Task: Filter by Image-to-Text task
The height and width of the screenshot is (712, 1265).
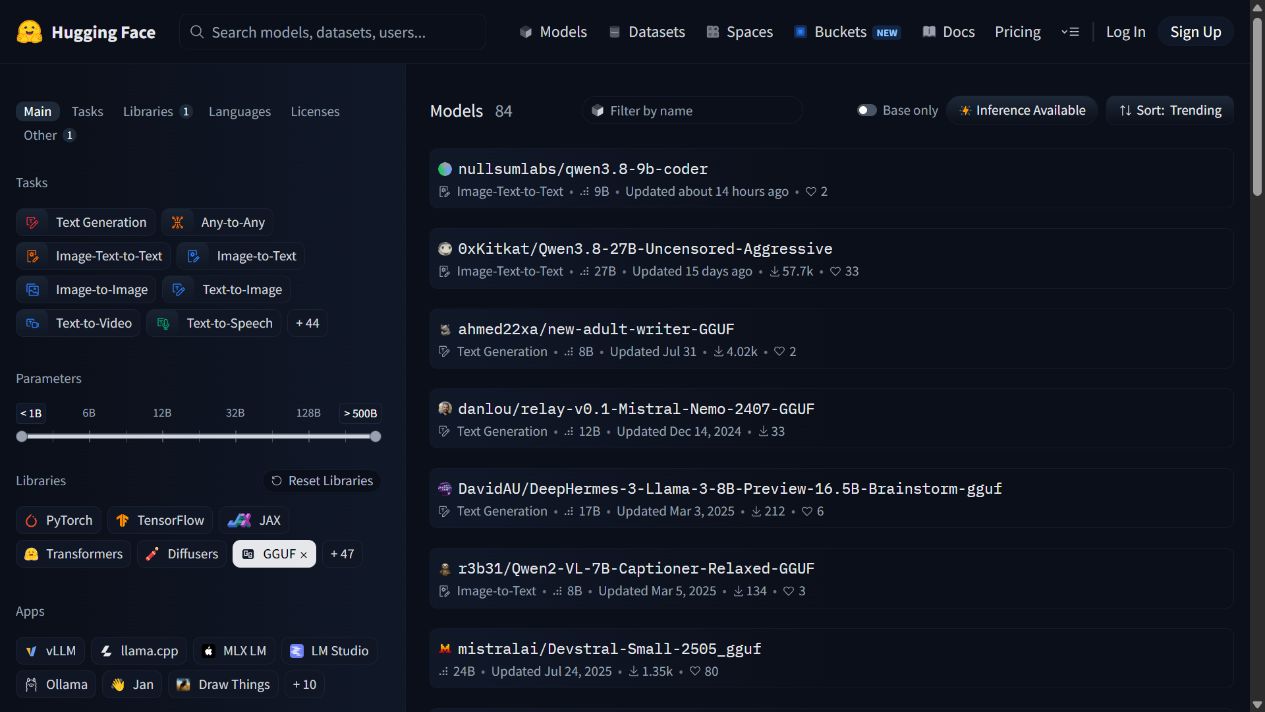Action: tap(241, 256)
